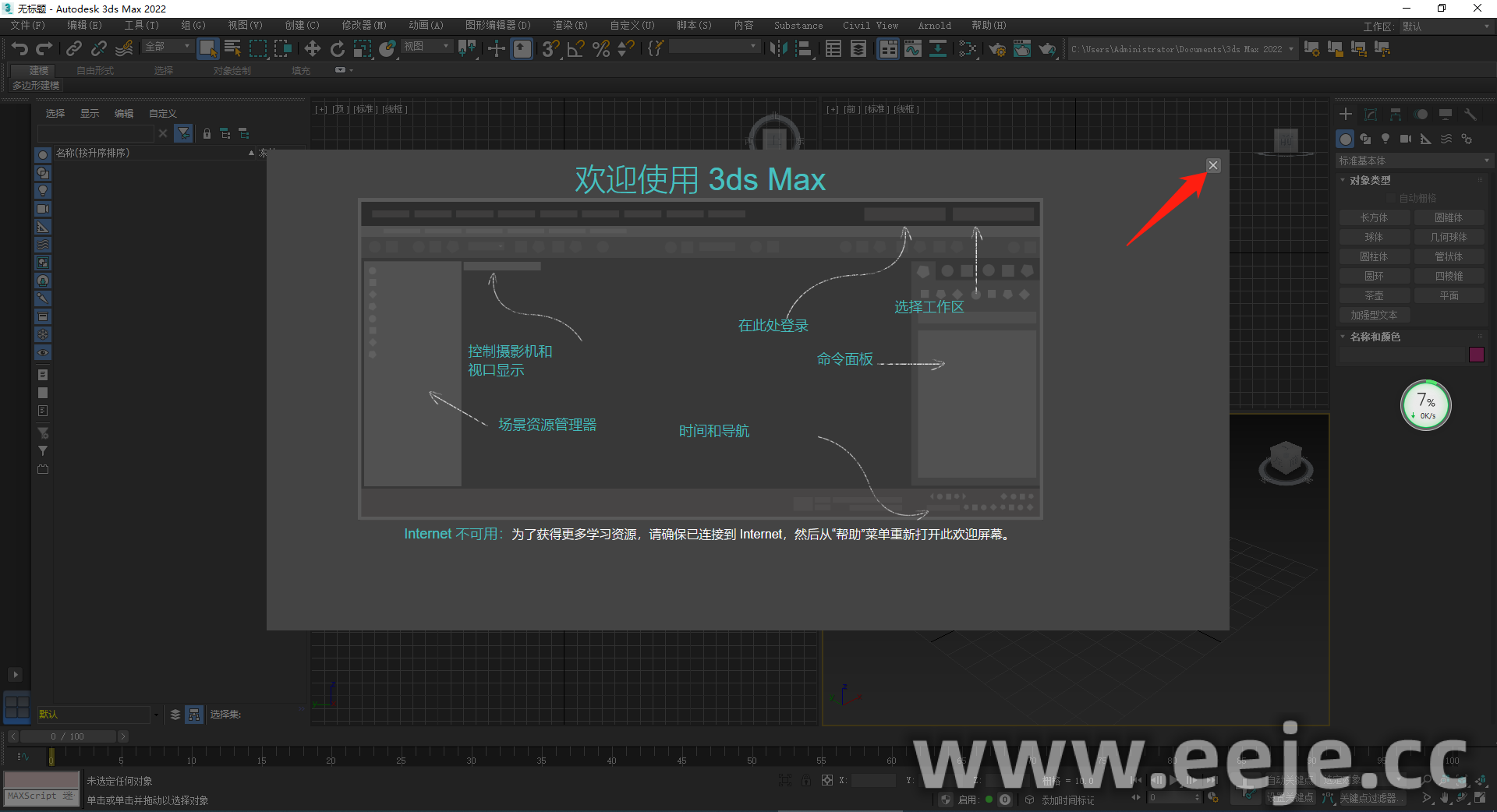The image size is (1497, 812).
Task: Toggle selection lock in scene explorer
Action: pos(207,134)
